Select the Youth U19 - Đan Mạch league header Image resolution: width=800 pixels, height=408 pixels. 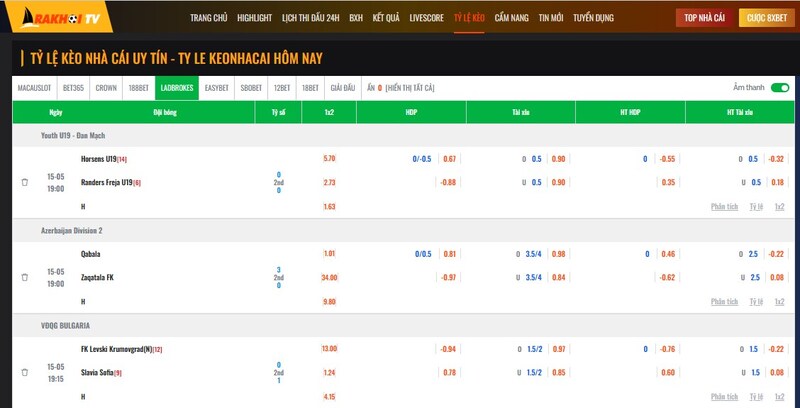tap(73, 136)
